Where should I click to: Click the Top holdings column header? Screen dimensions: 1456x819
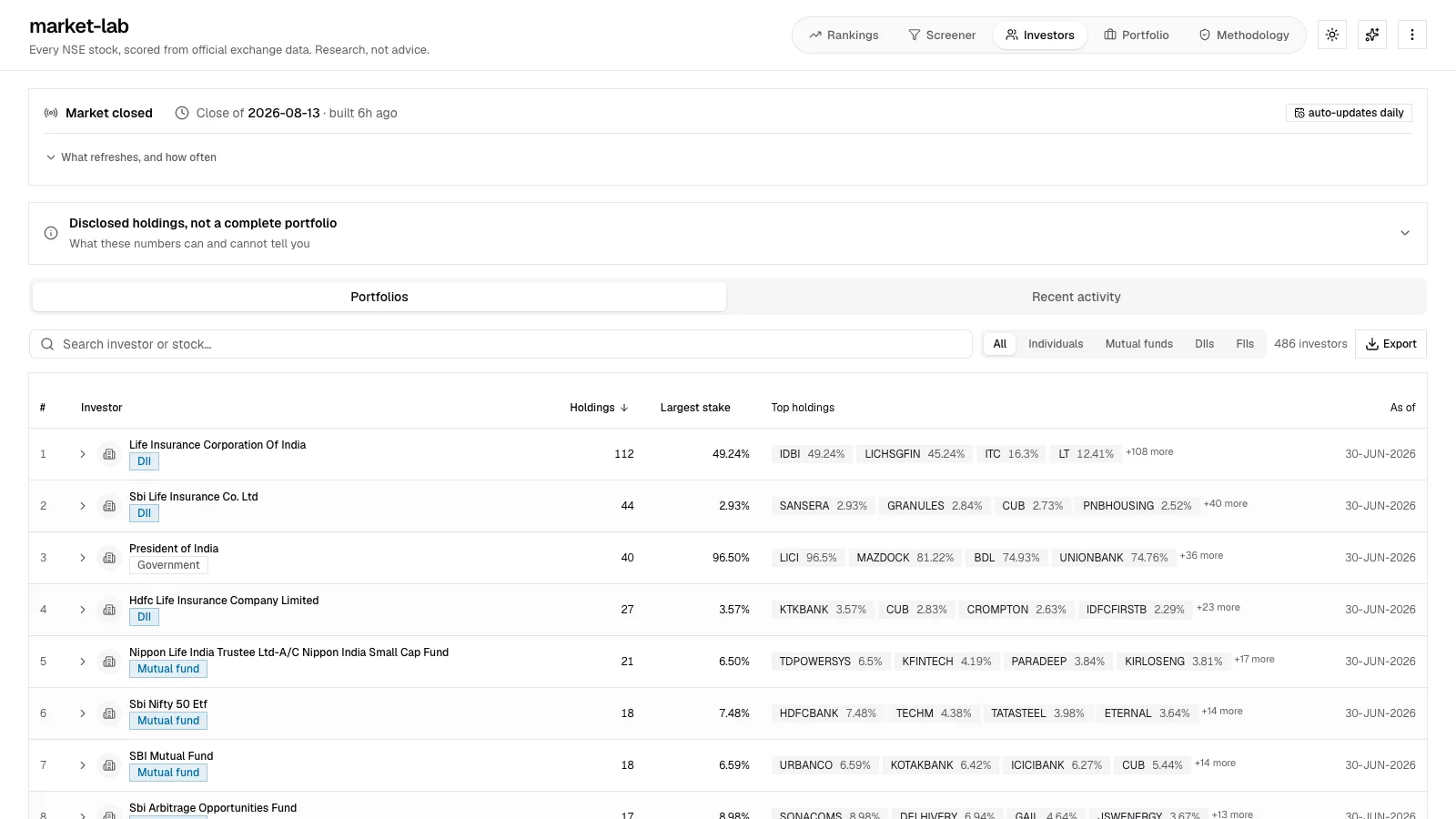coord(803,408)
